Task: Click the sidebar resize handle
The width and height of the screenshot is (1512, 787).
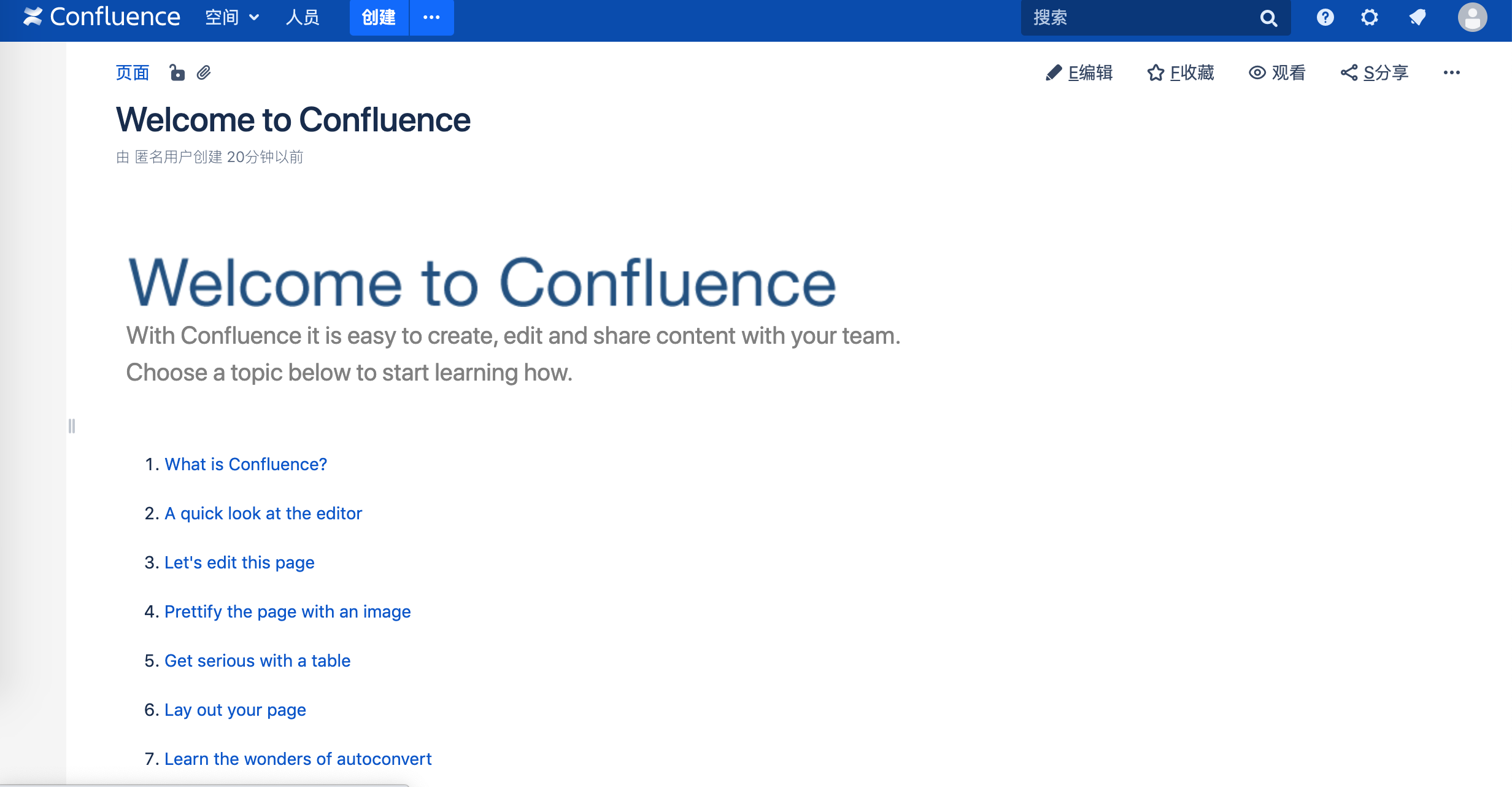Action: click(x=72, y=425)
